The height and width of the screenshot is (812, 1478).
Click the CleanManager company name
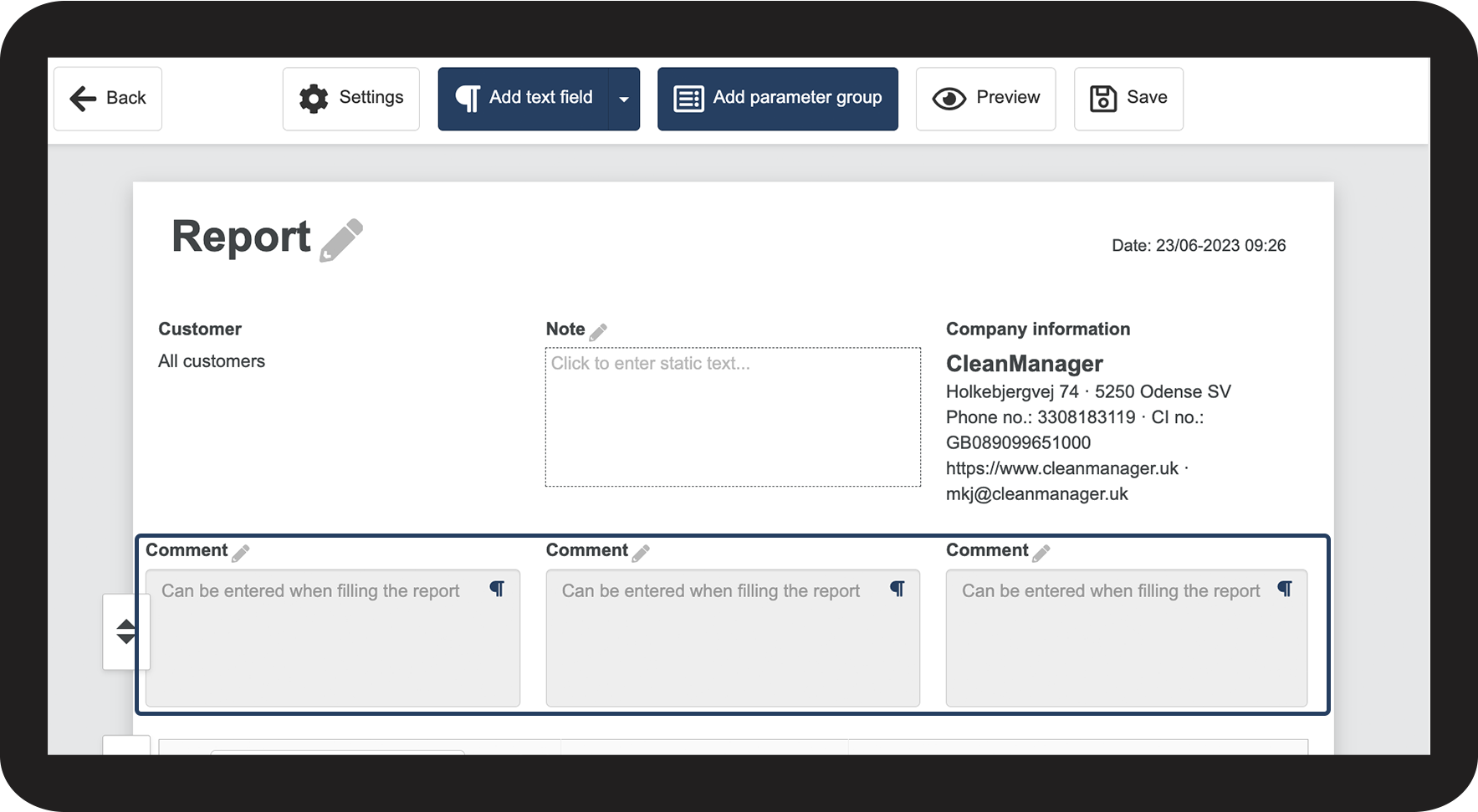pyautogui.click(x=1025, y=364)
